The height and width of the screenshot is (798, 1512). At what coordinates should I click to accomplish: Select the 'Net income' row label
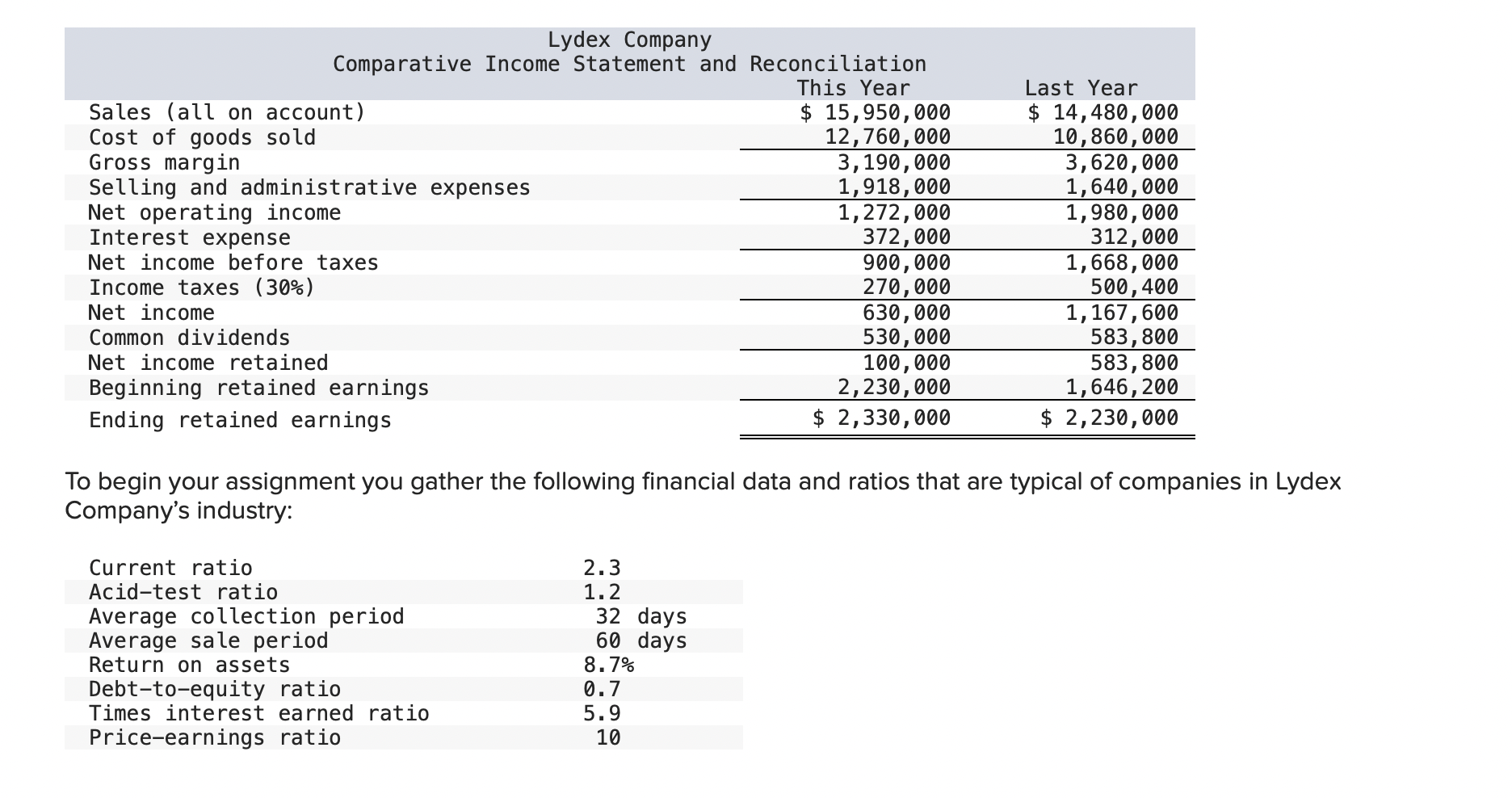[152, 313]
